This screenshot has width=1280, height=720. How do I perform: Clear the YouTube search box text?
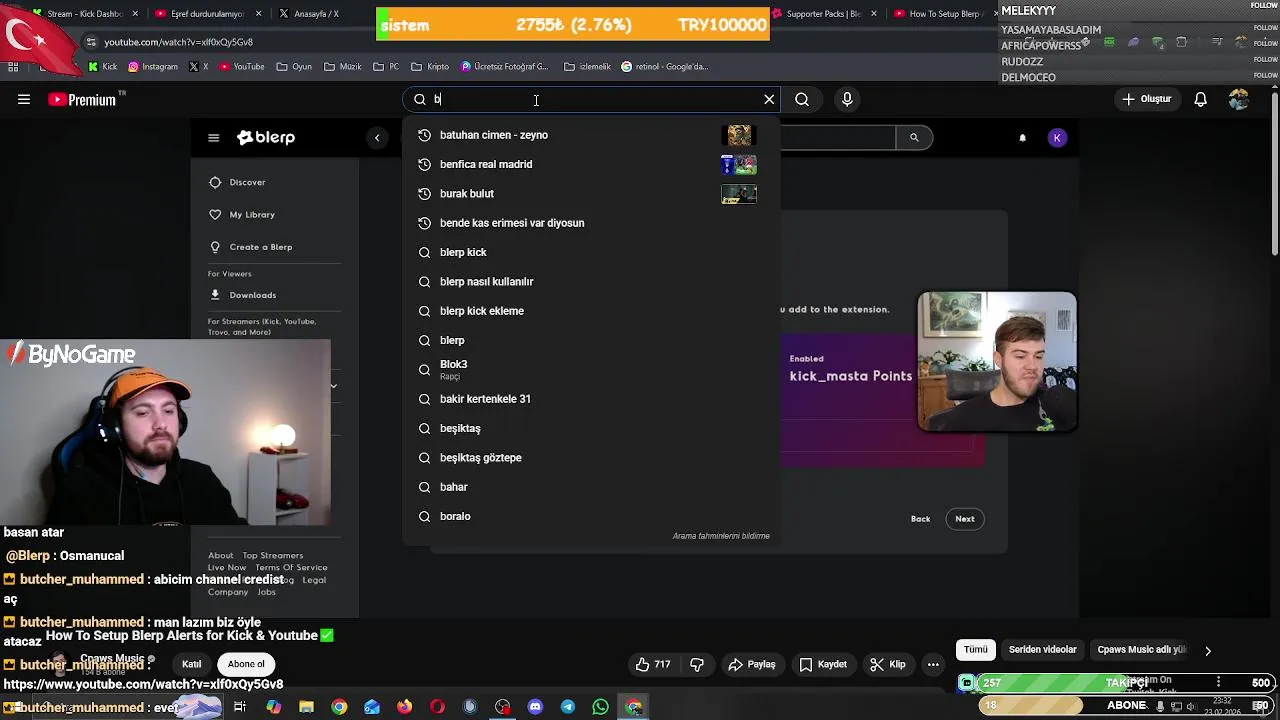[769, 99]
